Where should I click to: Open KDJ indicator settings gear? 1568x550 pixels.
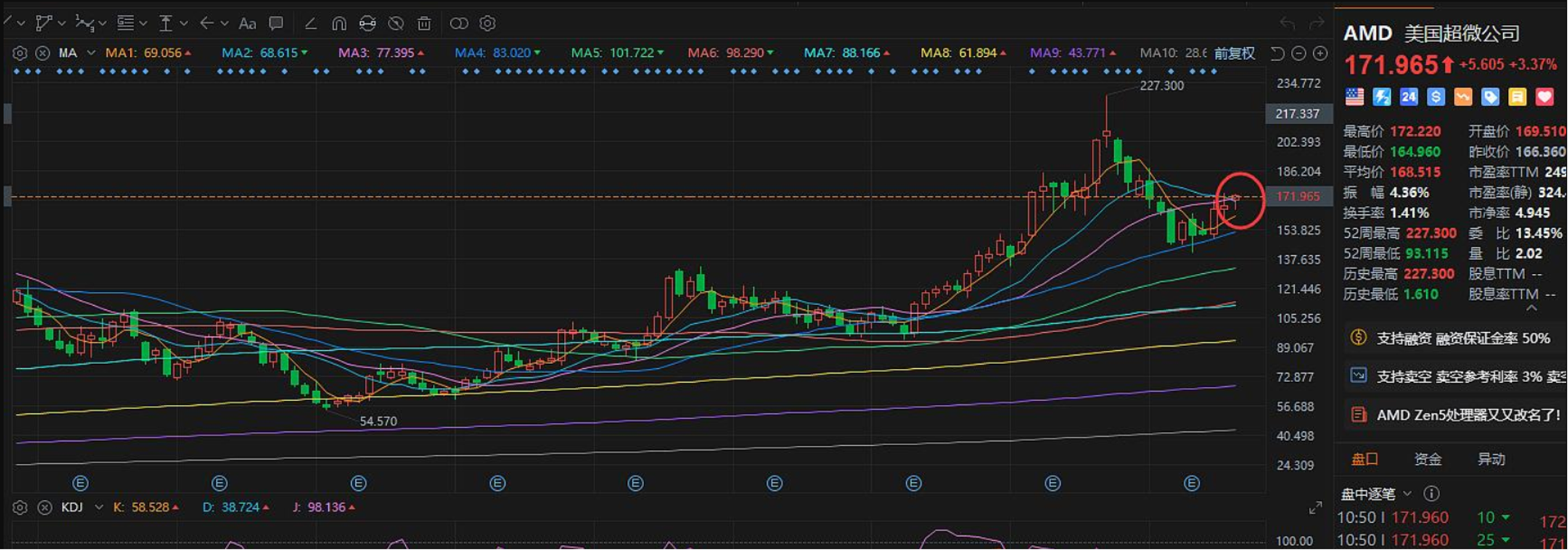20,508
